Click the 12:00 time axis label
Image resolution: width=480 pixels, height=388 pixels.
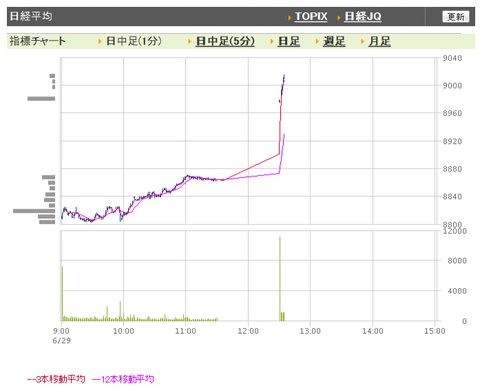pos(248,331)
